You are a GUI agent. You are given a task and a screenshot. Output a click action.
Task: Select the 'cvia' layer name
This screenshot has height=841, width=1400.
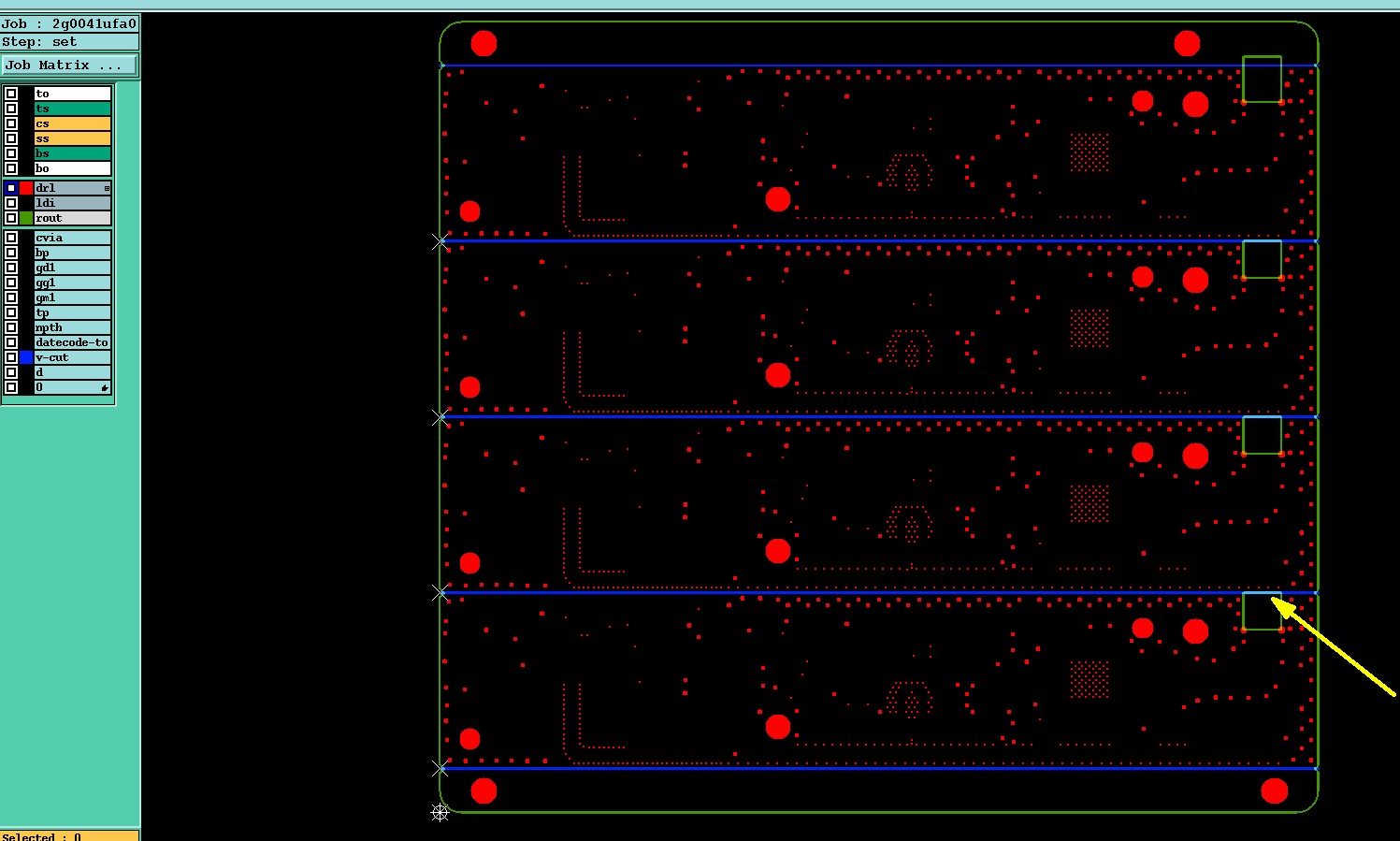click(73, 238)
